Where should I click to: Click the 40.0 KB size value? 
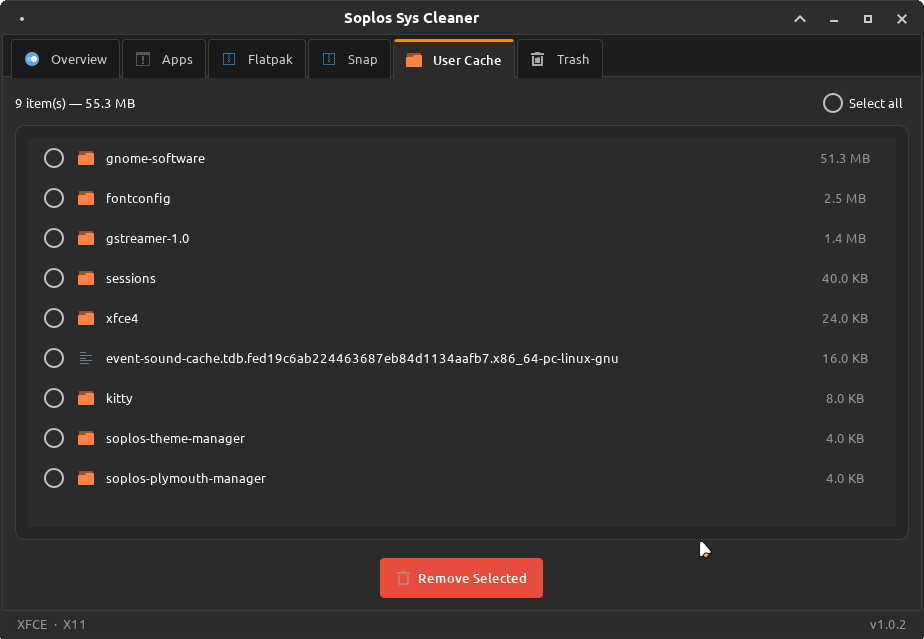tap(845, 279)
